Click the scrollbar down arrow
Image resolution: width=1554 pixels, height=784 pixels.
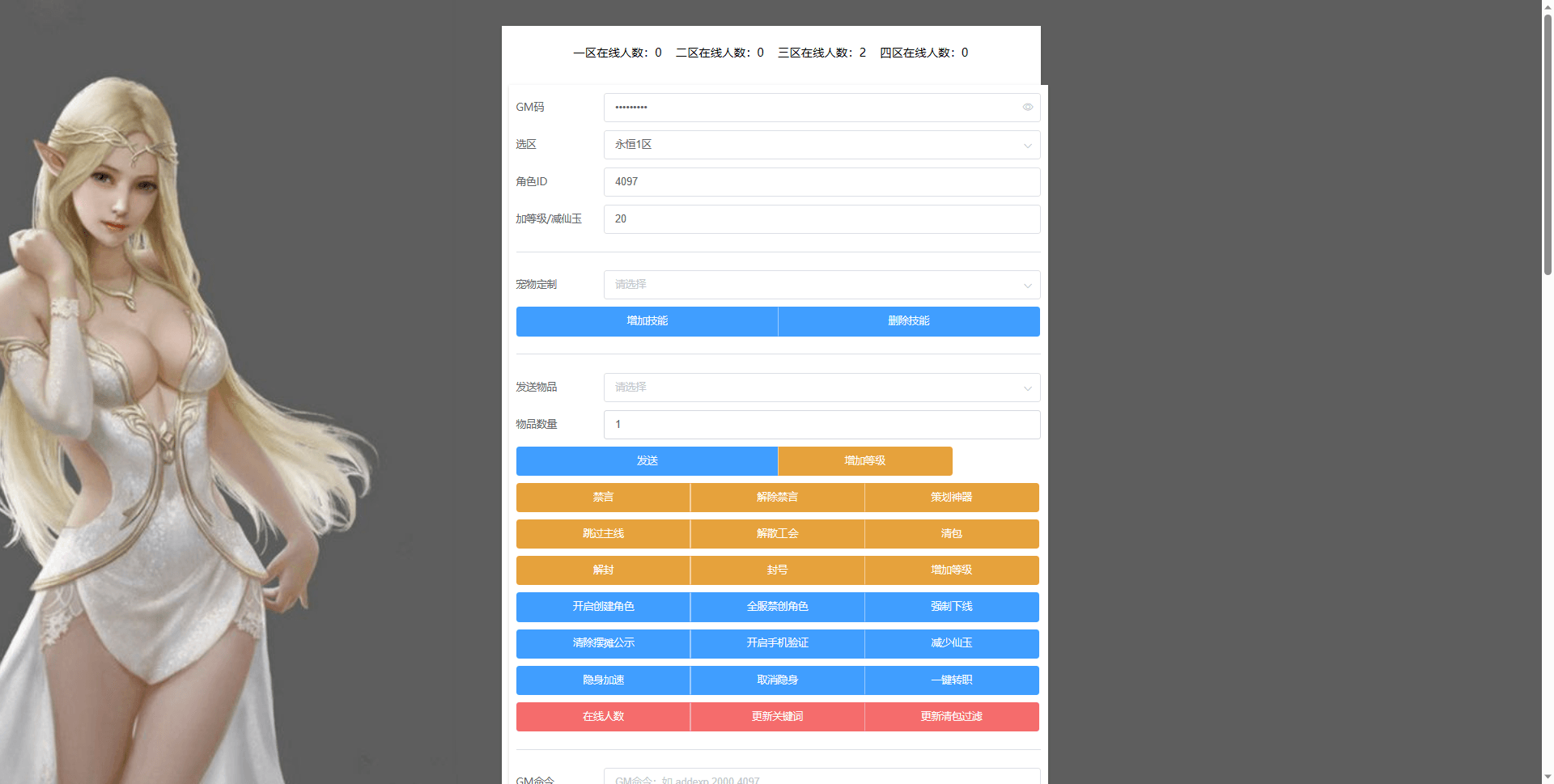click(1548, 778)
